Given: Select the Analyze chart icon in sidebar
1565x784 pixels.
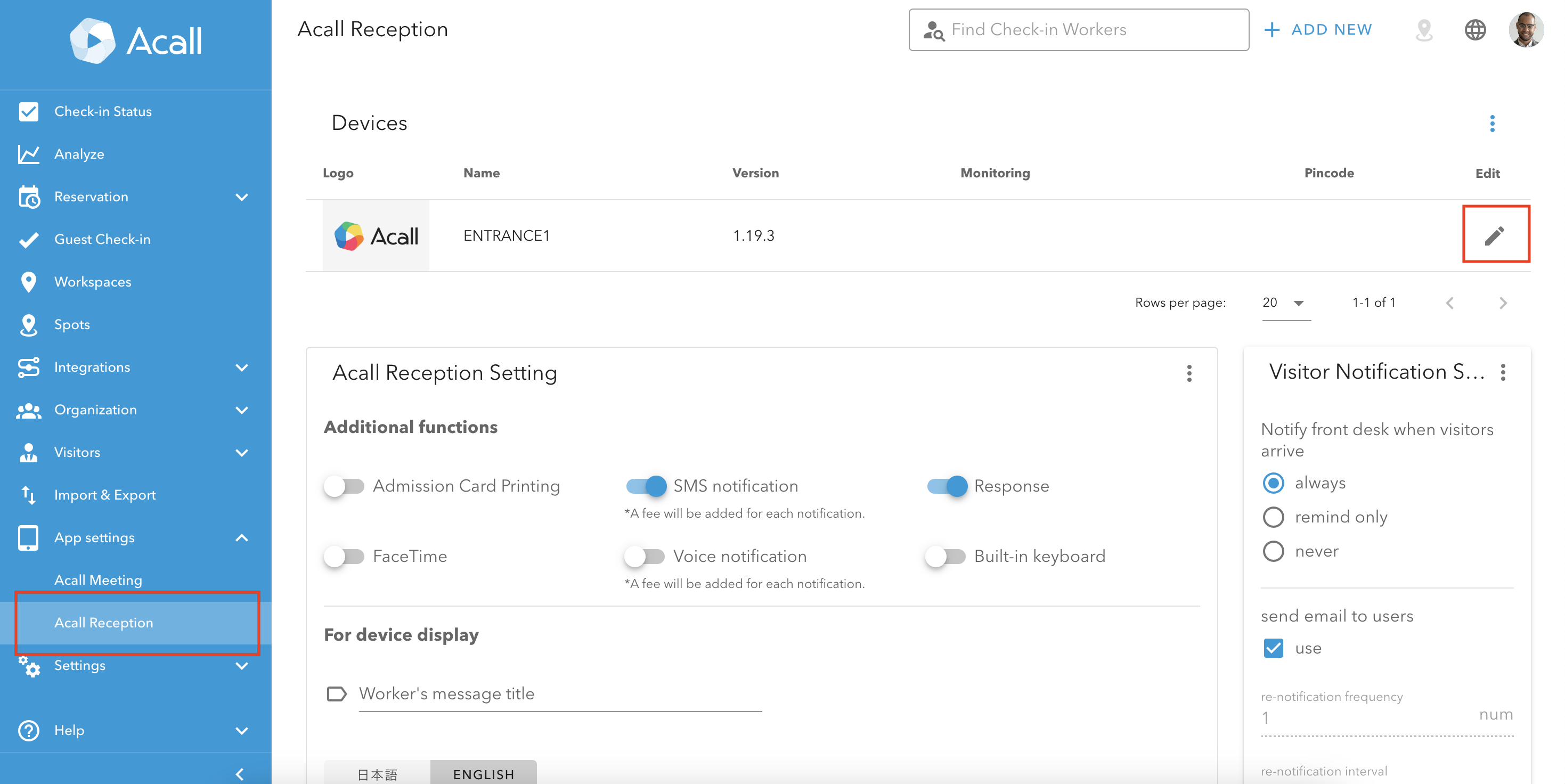Looking at the screenshot, I should 29,153.
